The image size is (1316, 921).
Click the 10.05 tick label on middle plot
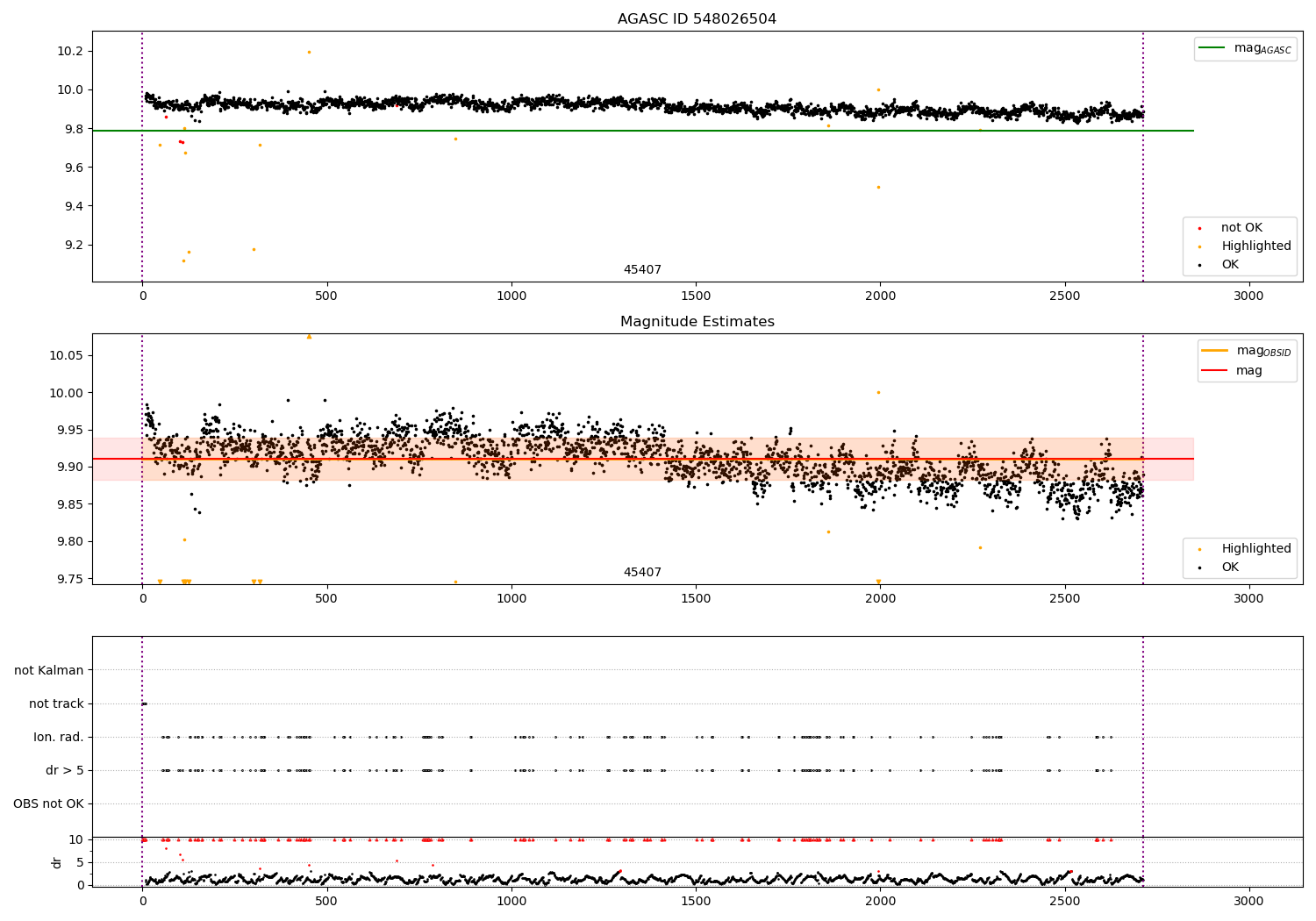click(x=67, y=355)
